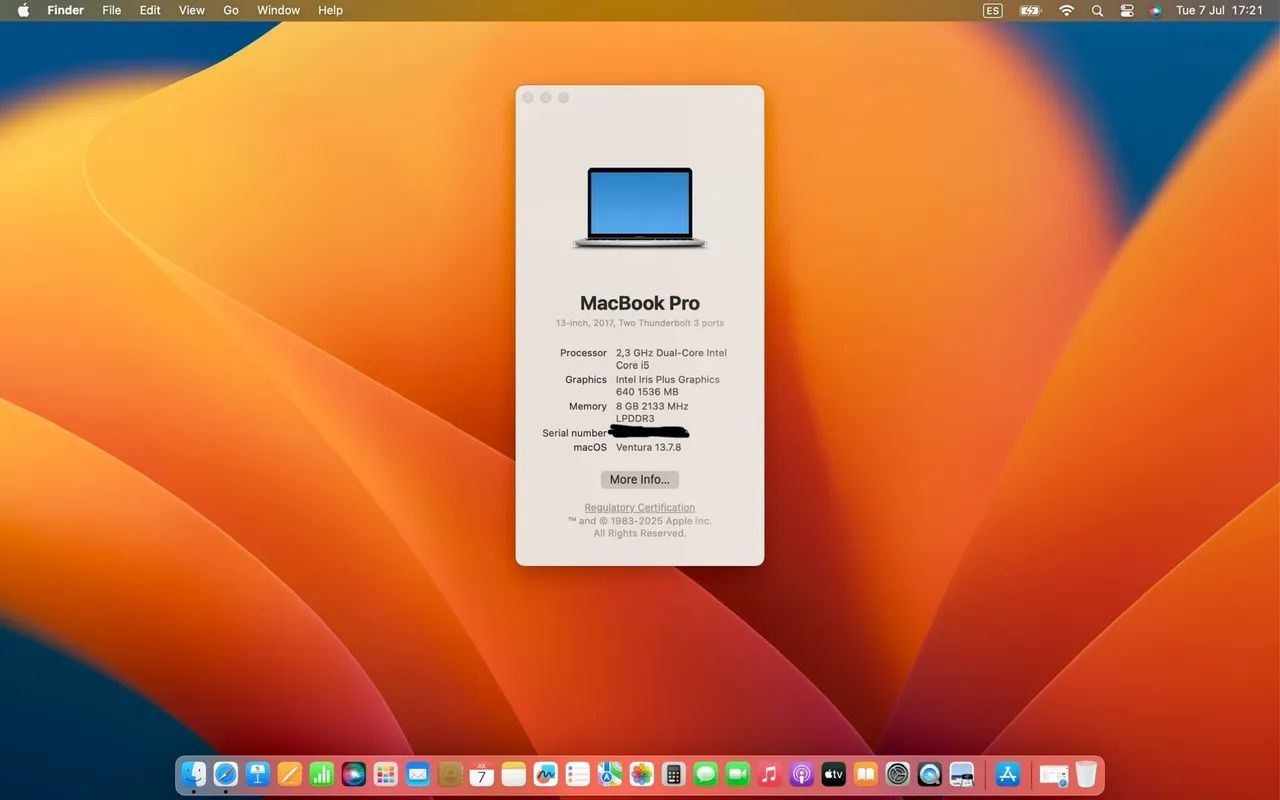
Task: Click the Ventura 13.7.8 version text
Action: pyautogui.click(x=648, y=447)
